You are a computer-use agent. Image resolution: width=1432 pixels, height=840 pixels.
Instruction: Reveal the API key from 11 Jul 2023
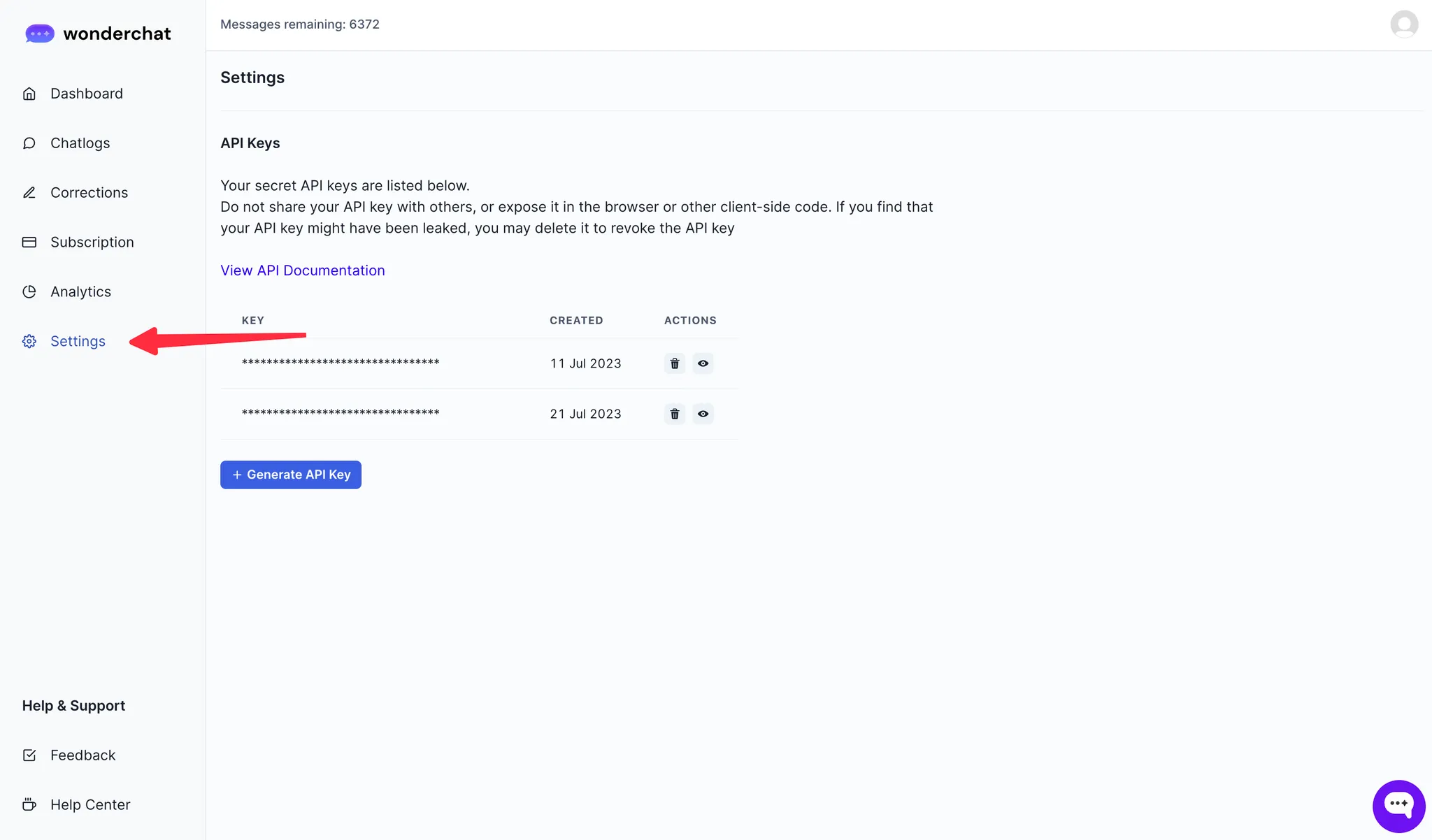(703, 363)
